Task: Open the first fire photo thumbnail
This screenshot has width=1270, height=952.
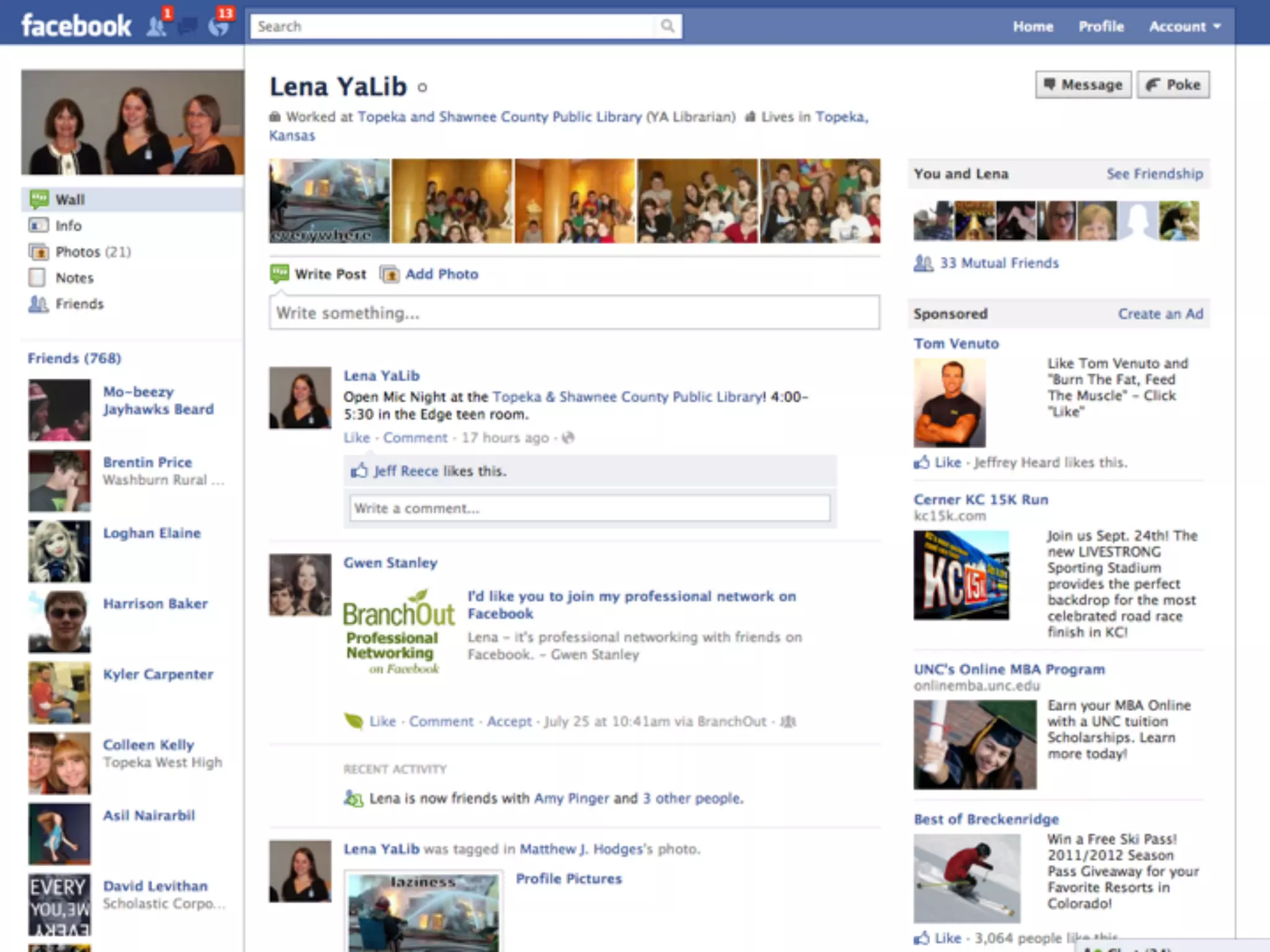Action: click(329, 201)
